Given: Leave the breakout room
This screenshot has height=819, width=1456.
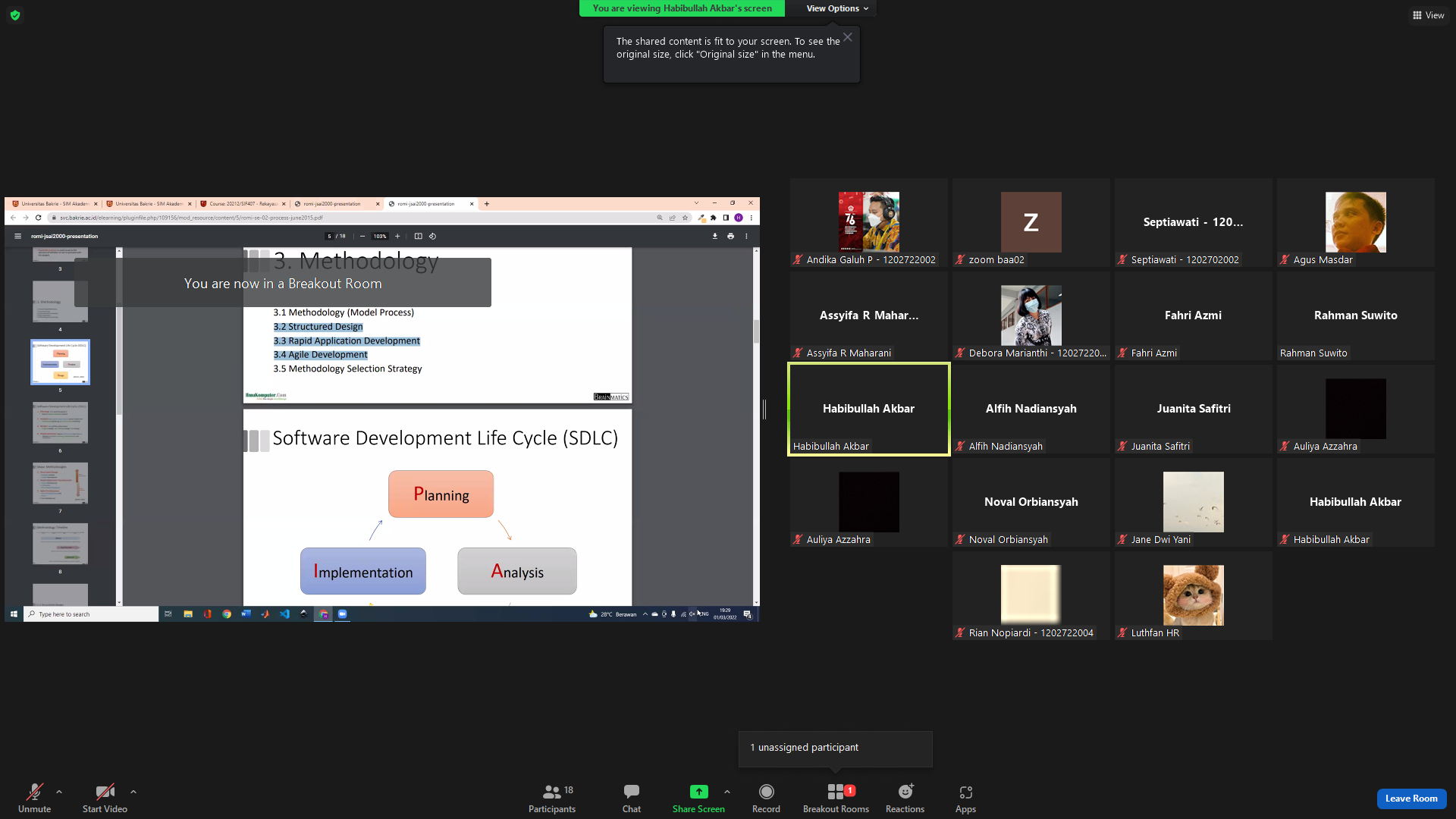Looking at the screenshot, I should [1411, 799].
